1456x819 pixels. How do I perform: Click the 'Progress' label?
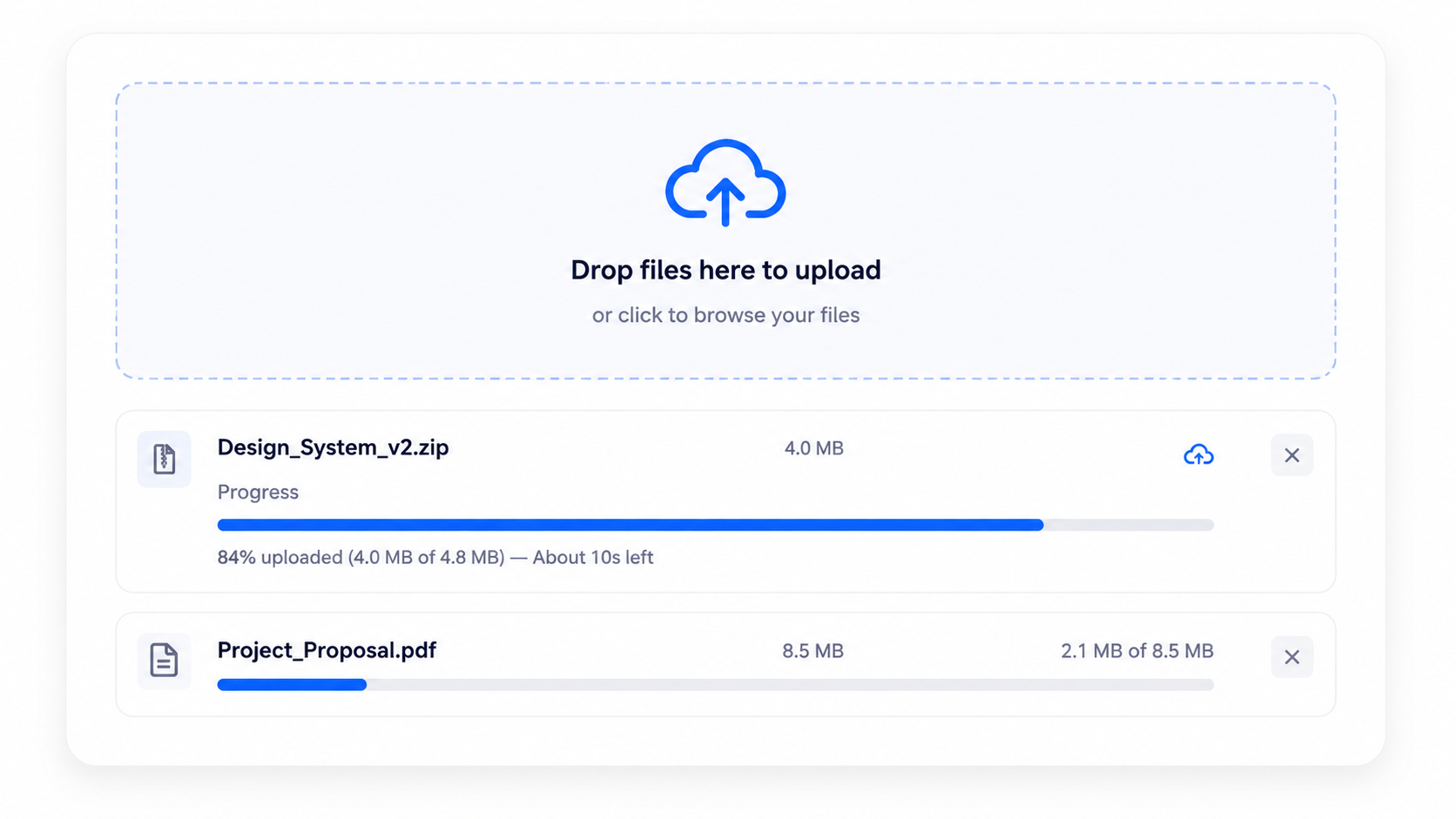[258, 493]
